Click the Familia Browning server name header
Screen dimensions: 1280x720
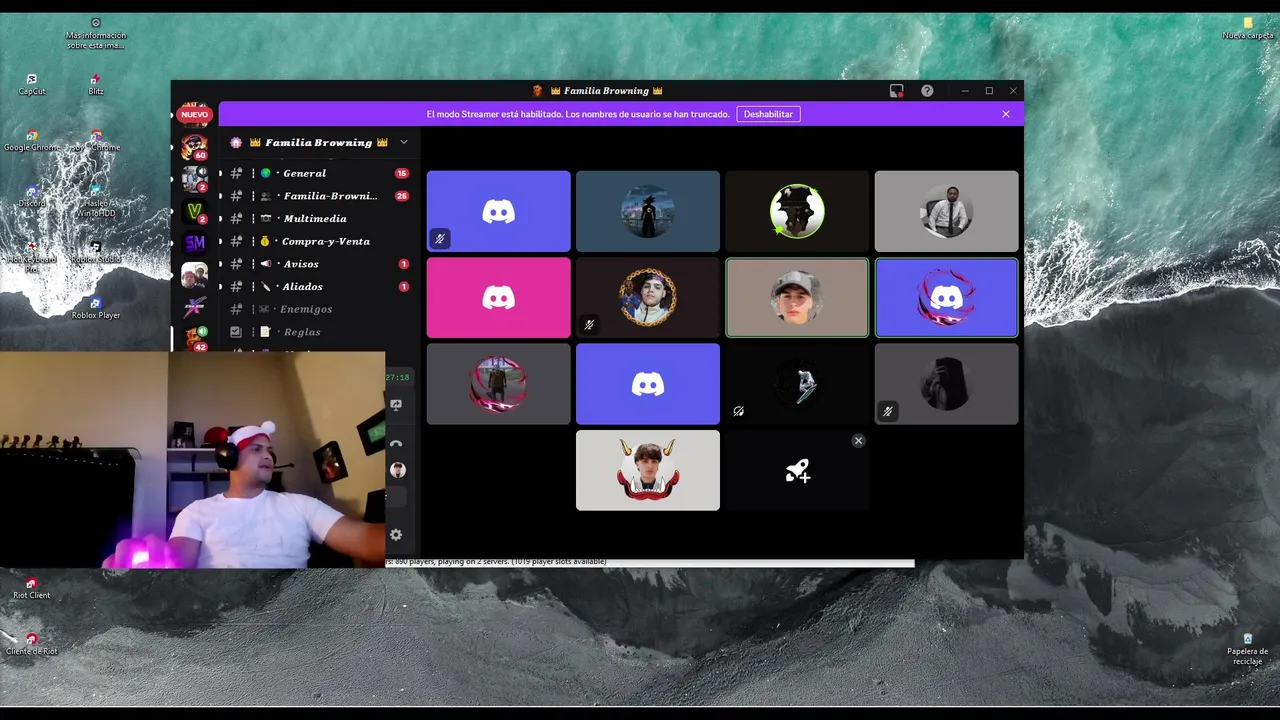click(x=318, y=142)
